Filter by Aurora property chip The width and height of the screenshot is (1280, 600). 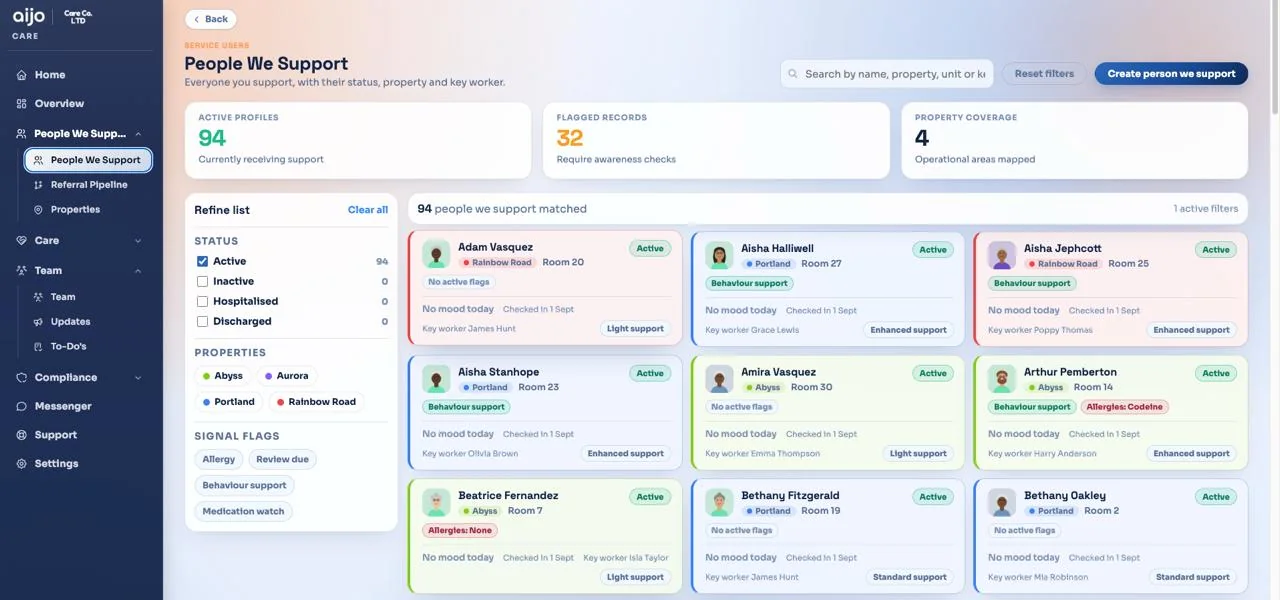pyautogui.click(x=287, y=376)
